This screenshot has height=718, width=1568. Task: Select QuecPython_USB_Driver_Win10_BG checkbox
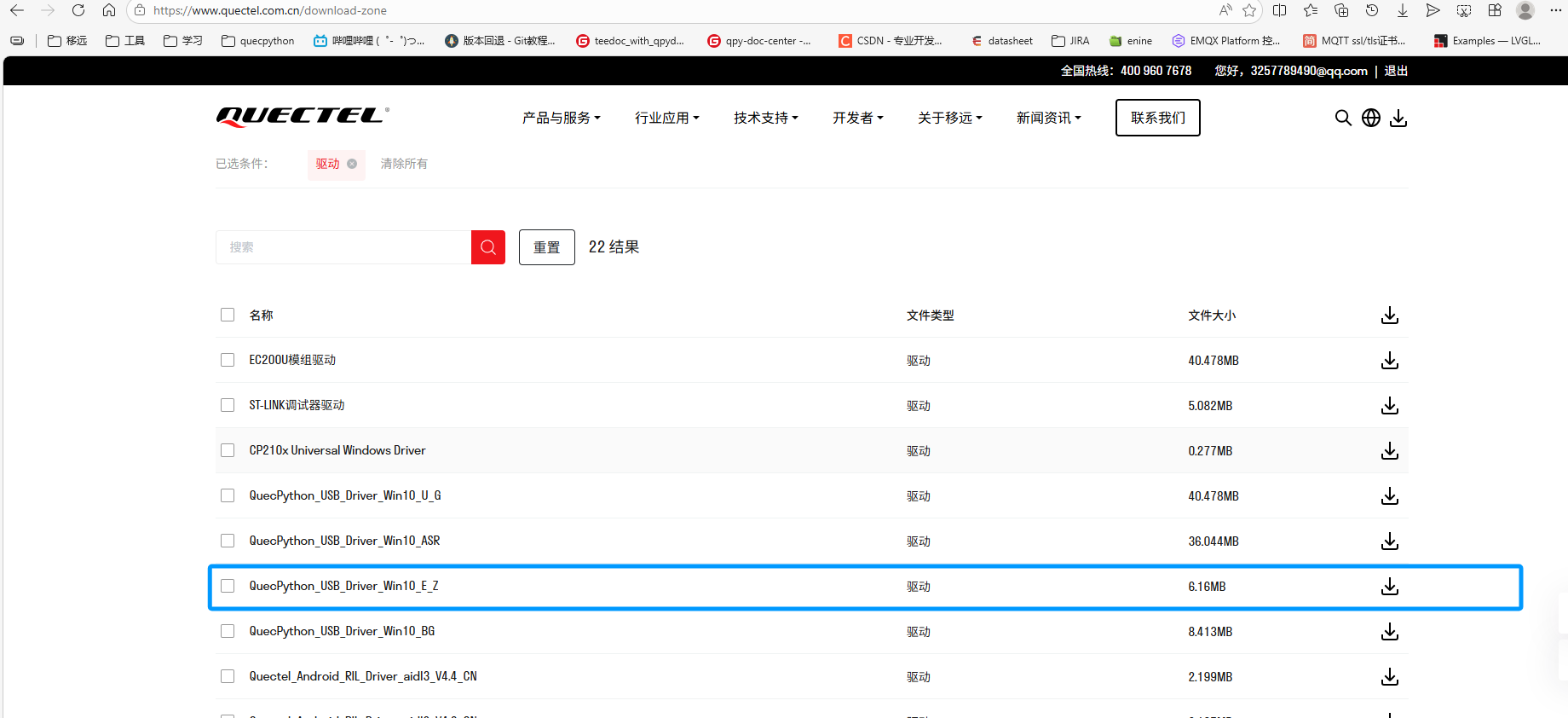click(x=228, y=631)
